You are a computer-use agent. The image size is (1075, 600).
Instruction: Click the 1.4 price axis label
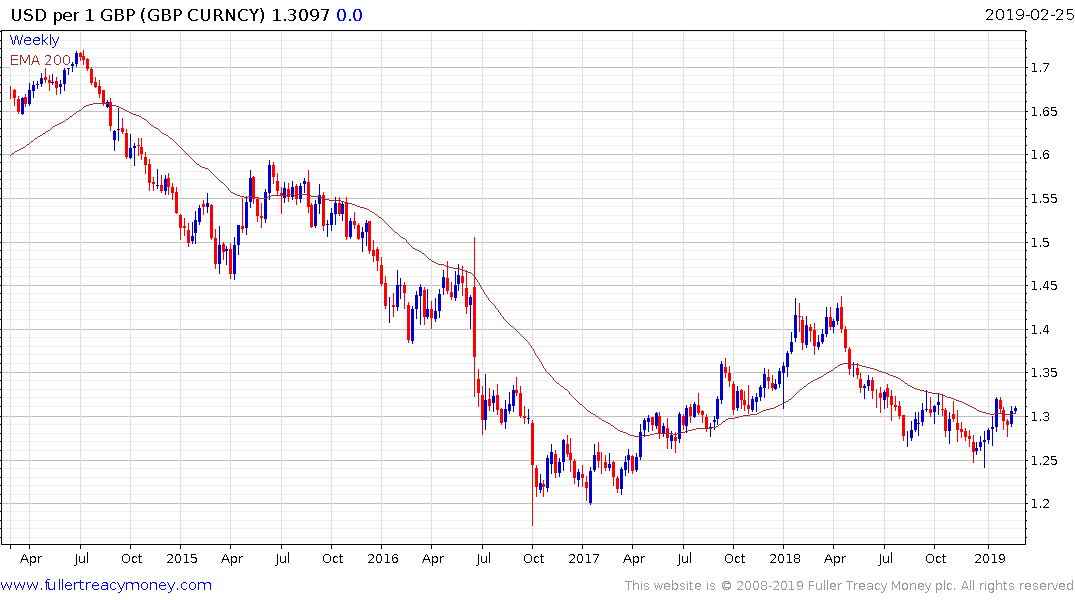coord(1040,330)
